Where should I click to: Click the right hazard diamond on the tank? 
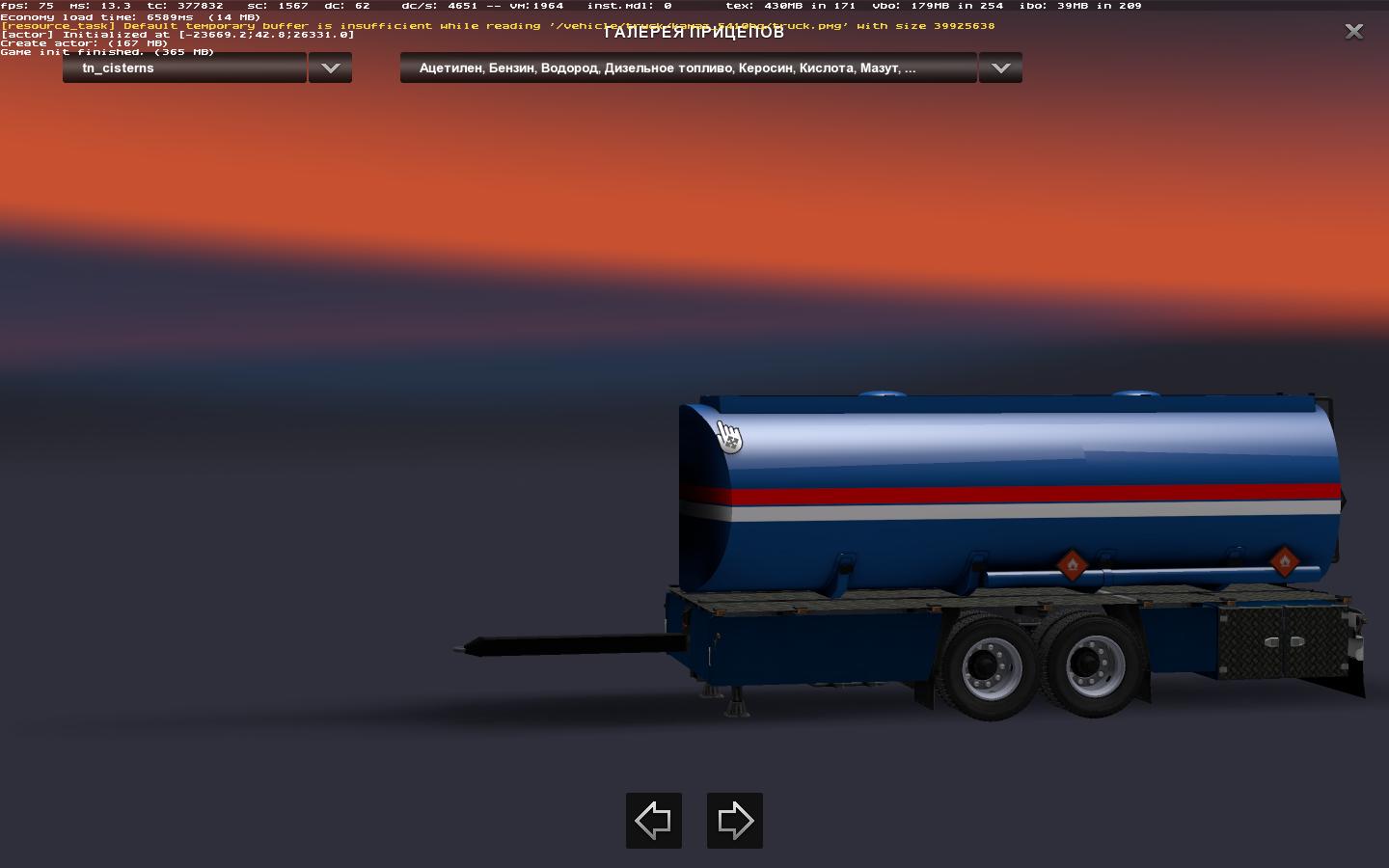[1284, 561]
